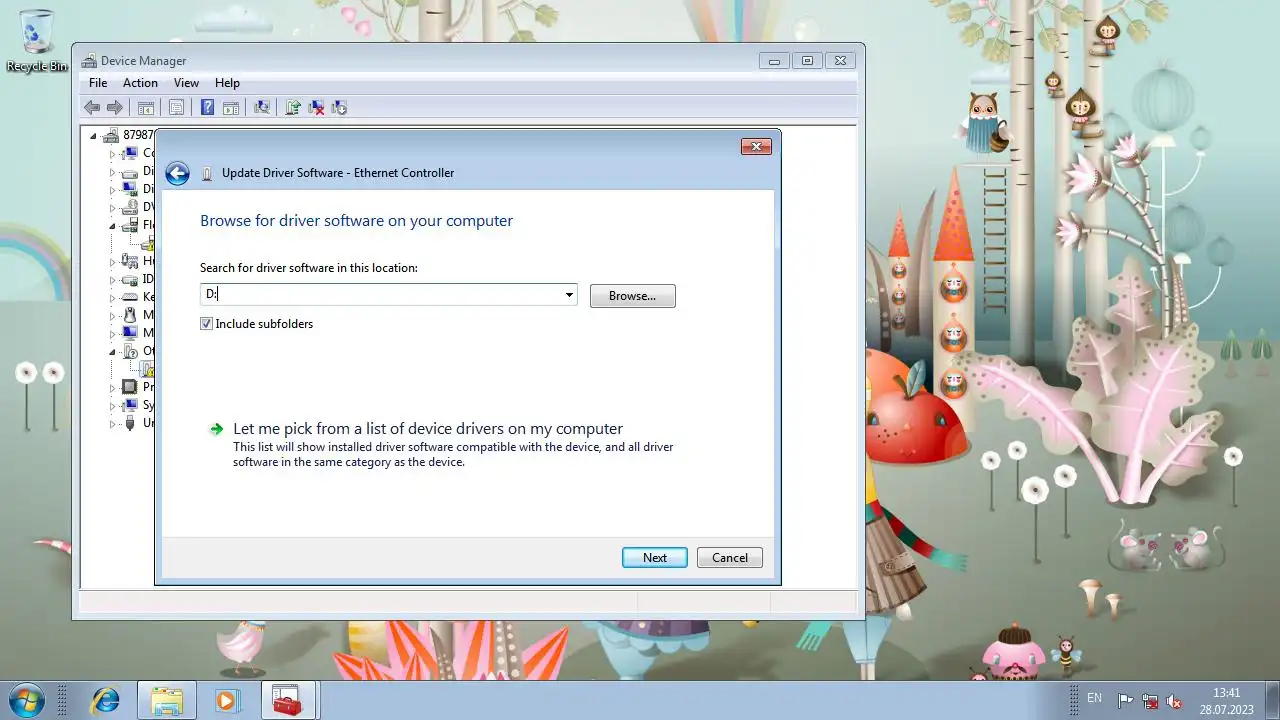Click the Disable toolbar icon with down arrow
The width and height of the screenshot is (1280, 720).
pos(339,107)
